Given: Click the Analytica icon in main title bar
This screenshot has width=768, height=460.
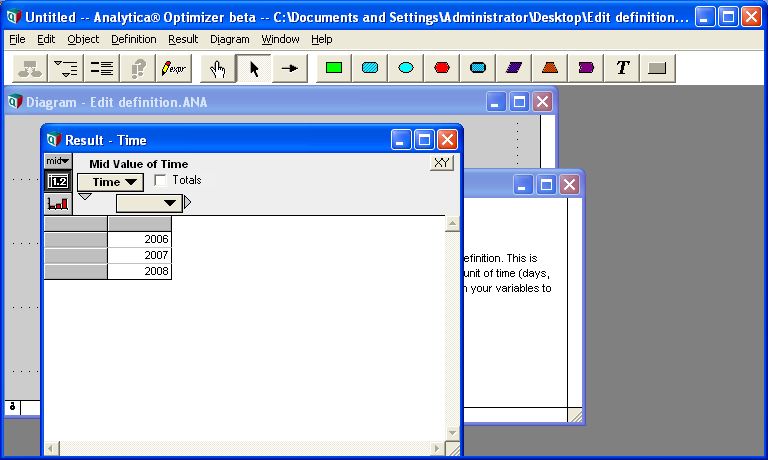Looking at the screenshot, I should (x=14, y=17).
